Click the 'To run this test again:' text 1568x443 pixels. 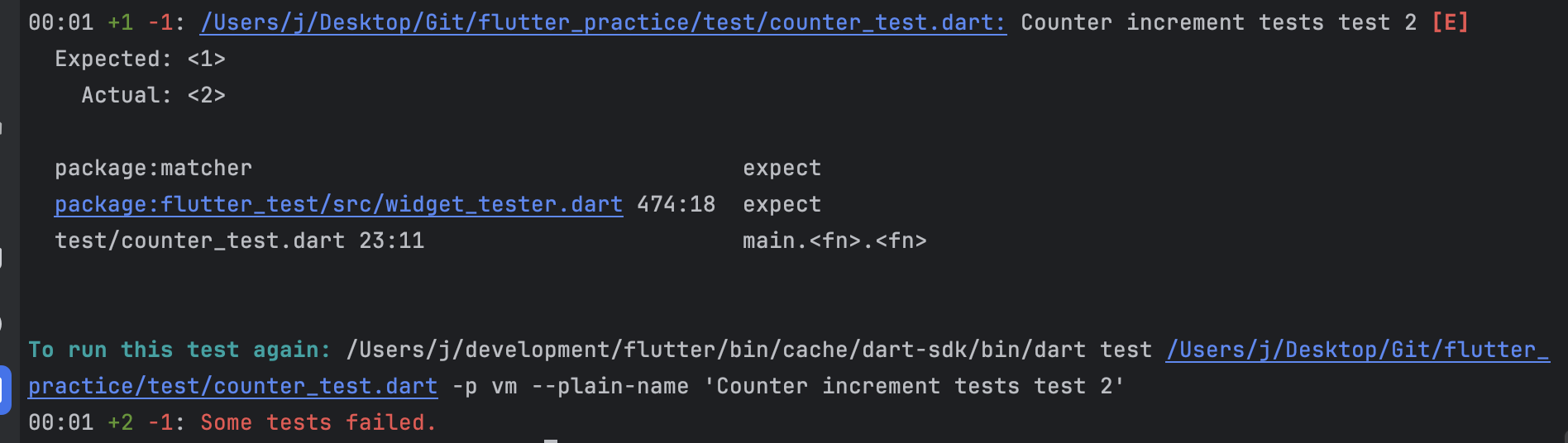point(179,350)
